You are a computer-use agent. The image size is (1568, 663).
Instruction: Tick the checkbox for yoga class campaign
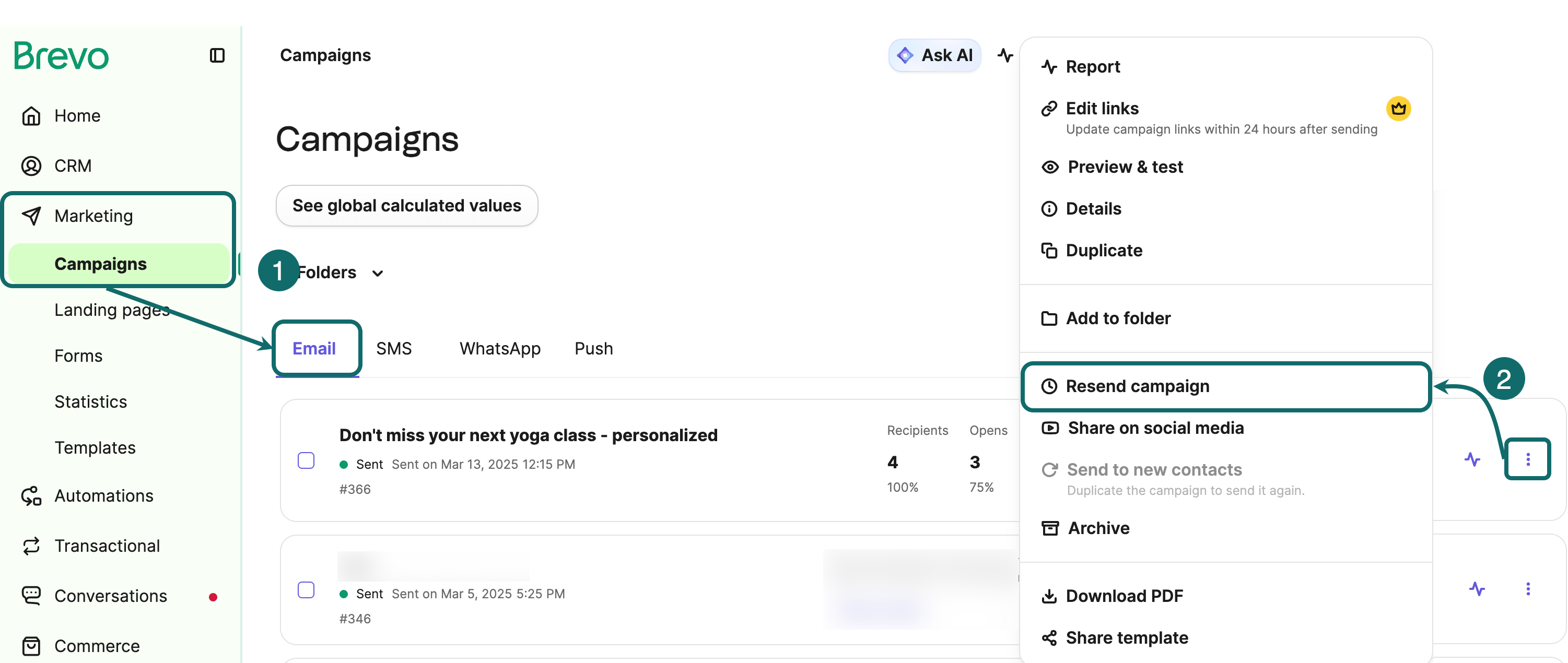(306, 460)
